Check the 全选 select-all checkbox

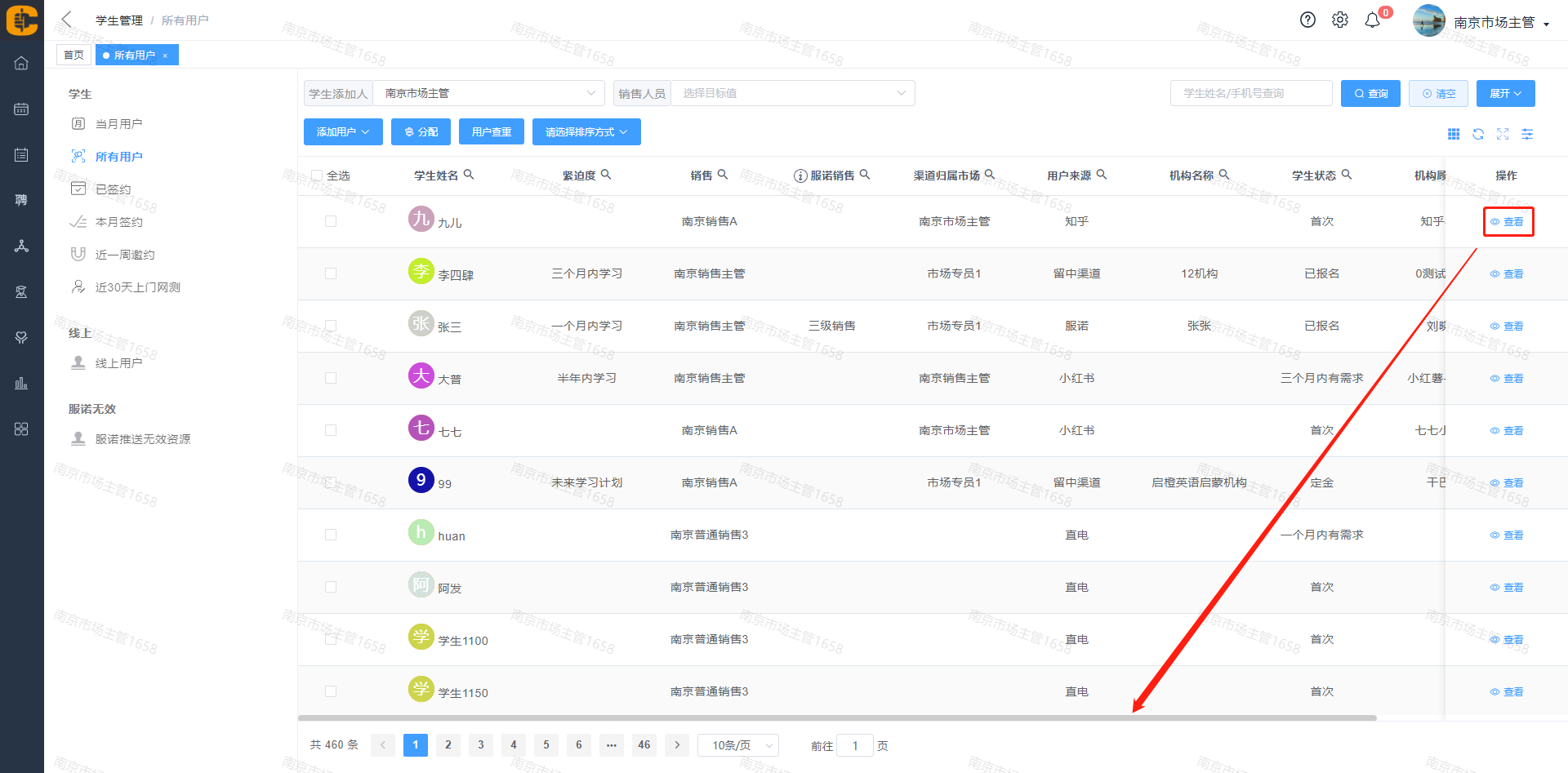317,175
